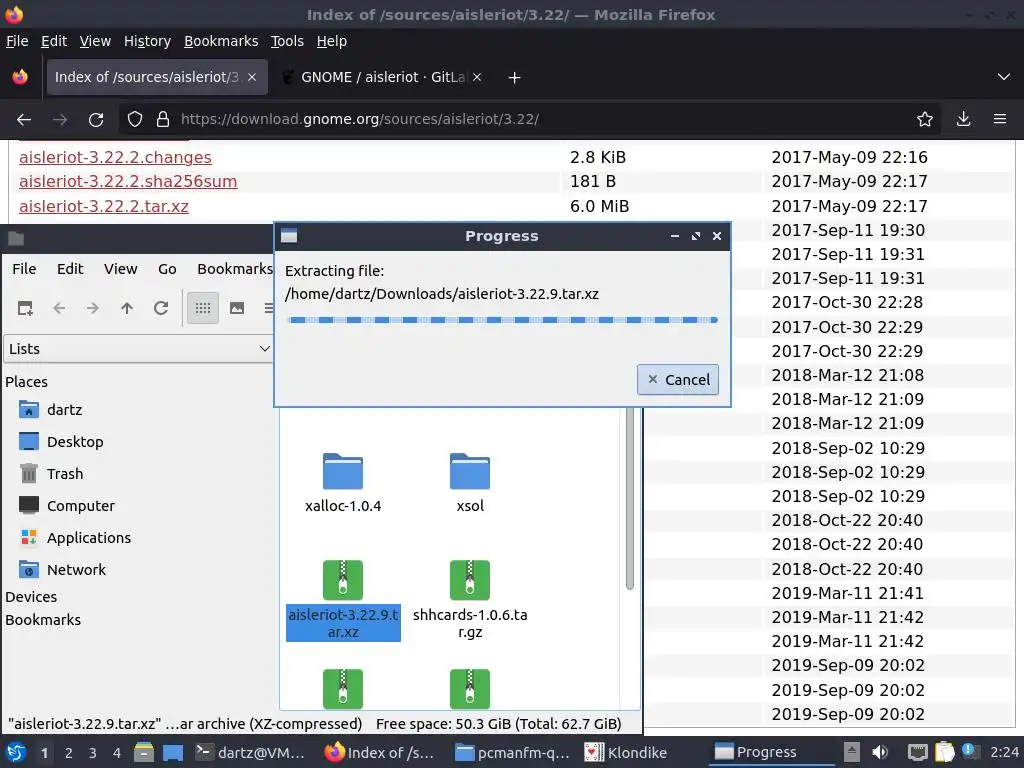1024x768 pixels.
Task: Go up one folder in file manager
Action: coord(127,308)
